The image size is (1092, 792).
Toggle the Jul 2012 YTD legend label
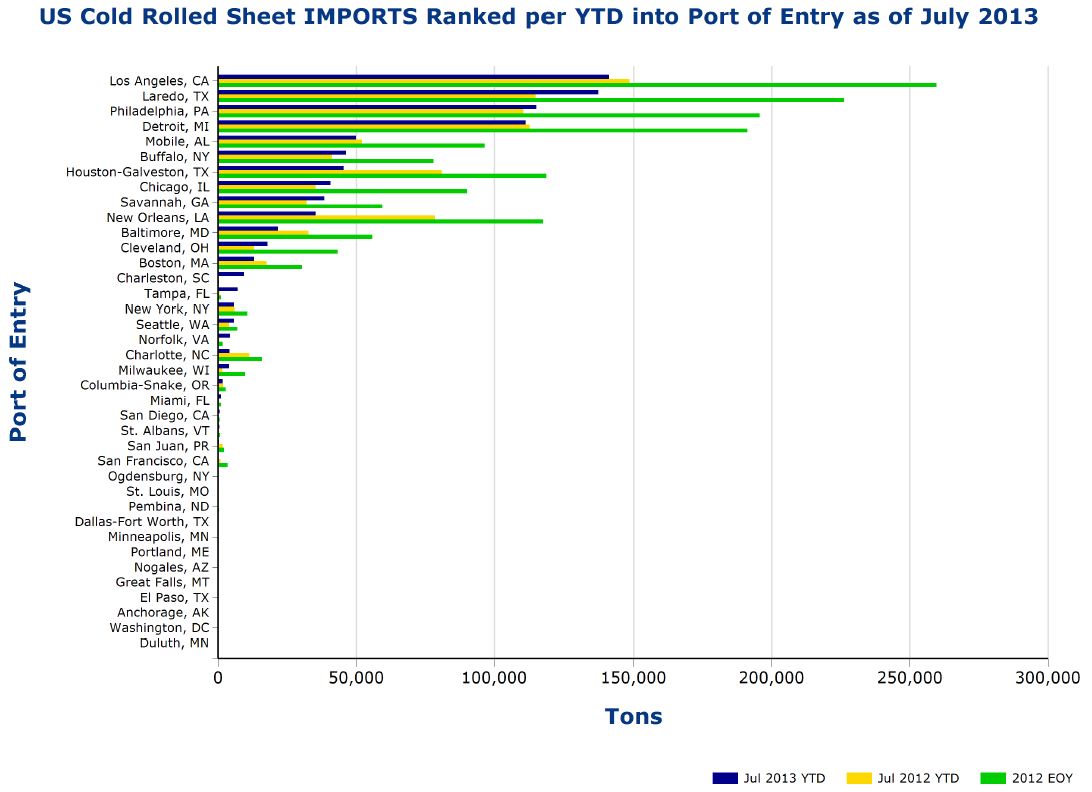pos(918,778)
